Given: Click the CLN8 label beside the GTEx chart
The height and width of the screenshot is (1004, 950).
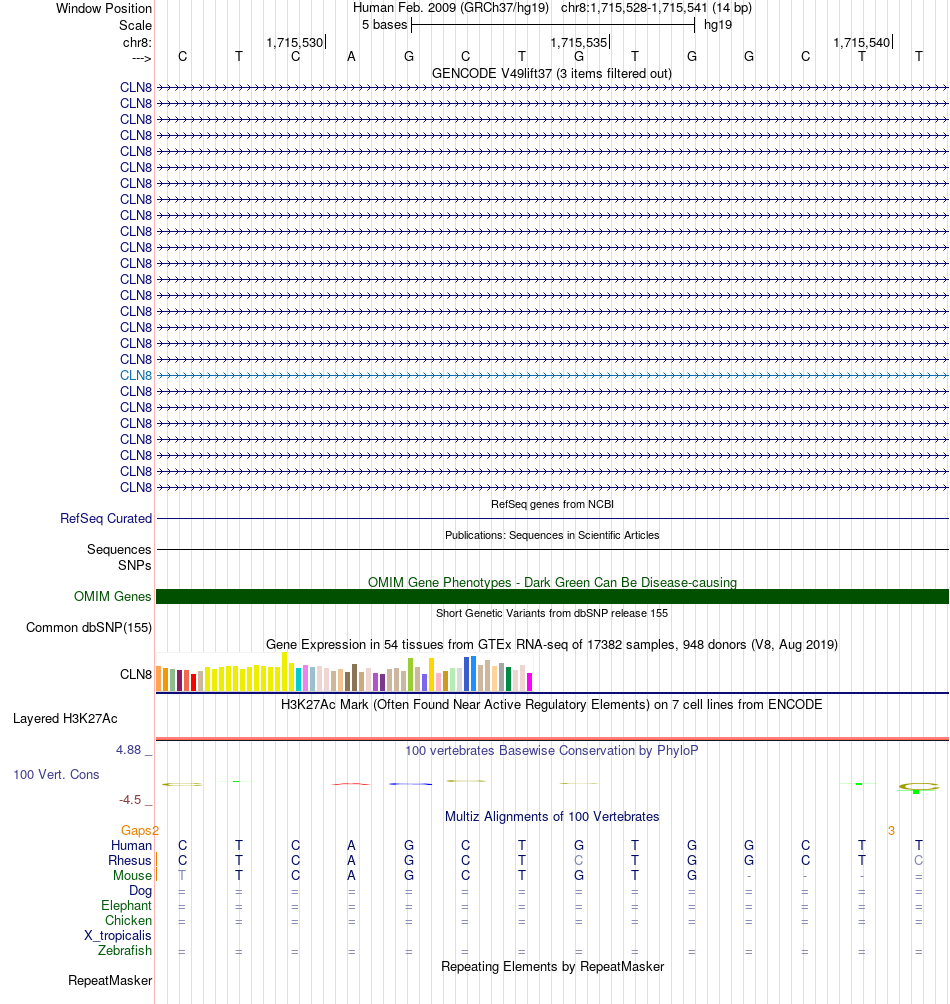Looking at the screenshot, I should tap(136, 674).
